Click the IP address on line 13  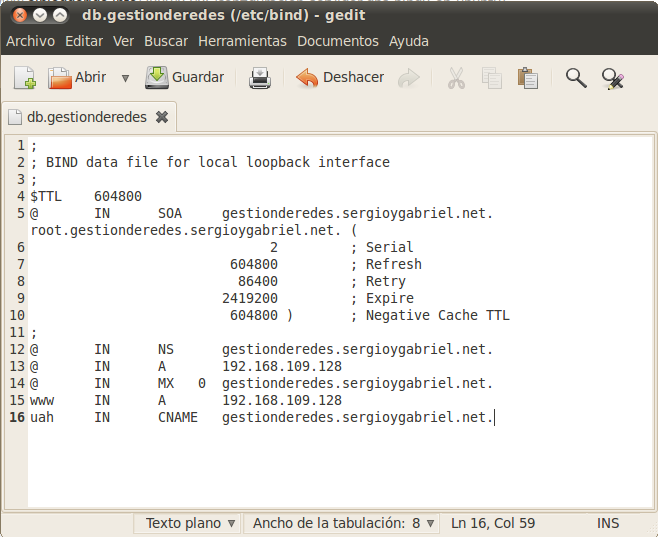click(x=282, y=366)
